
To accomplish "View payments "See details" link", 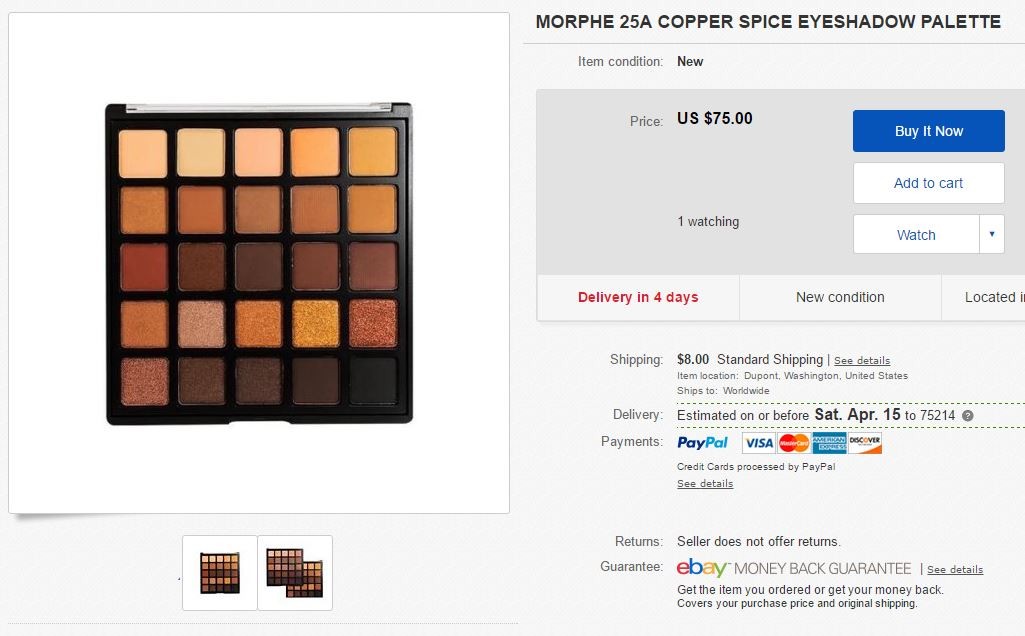I will click(705, 484).
